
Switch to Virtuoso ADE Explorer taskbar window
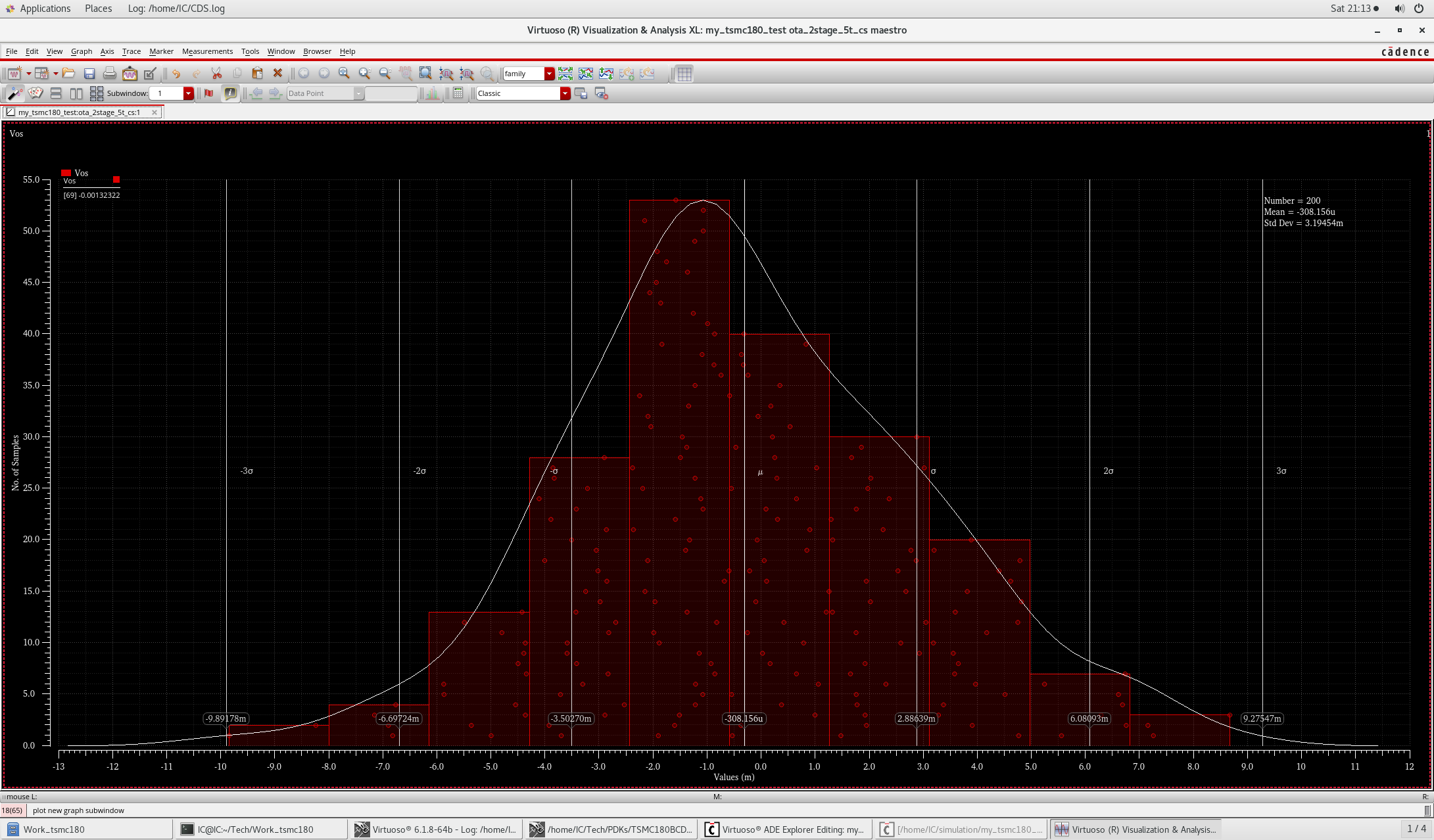click(786, 829)
